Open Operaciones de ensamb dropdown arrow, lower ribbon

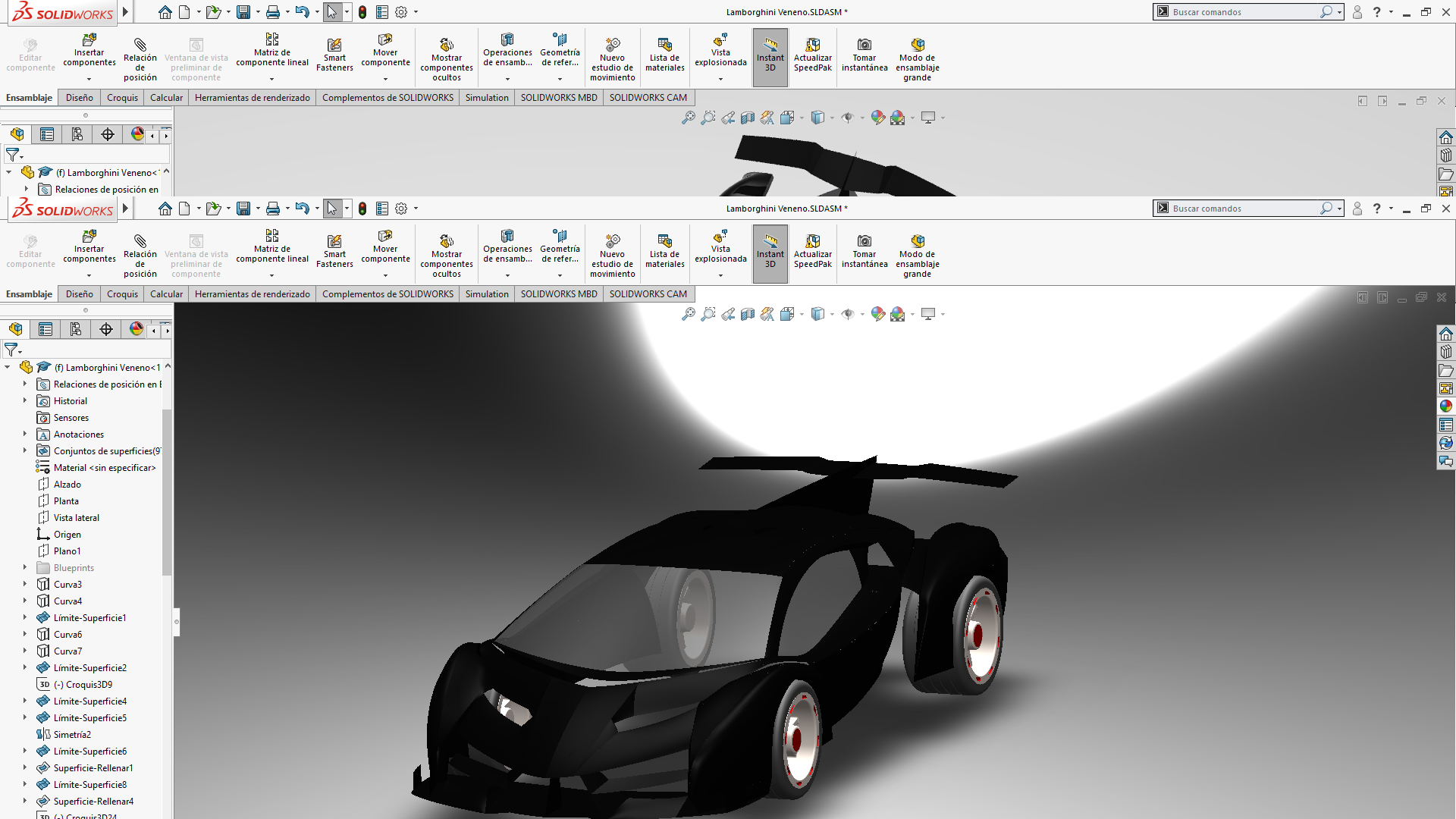(507, 275)
